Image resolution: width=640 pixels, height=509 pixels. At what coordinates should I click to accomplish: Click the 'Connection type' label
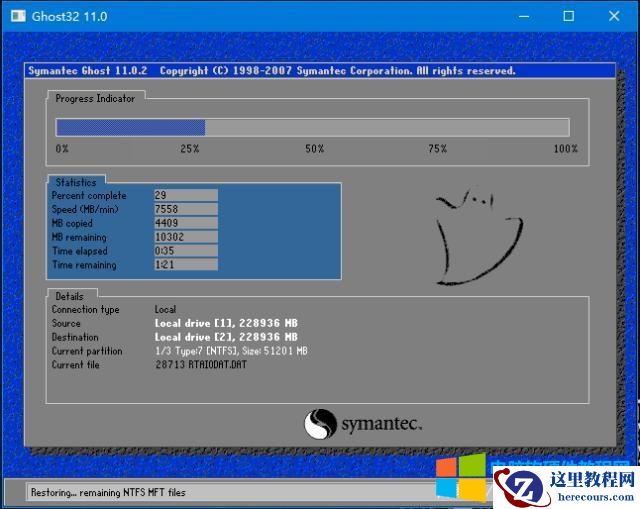[86, 310]
